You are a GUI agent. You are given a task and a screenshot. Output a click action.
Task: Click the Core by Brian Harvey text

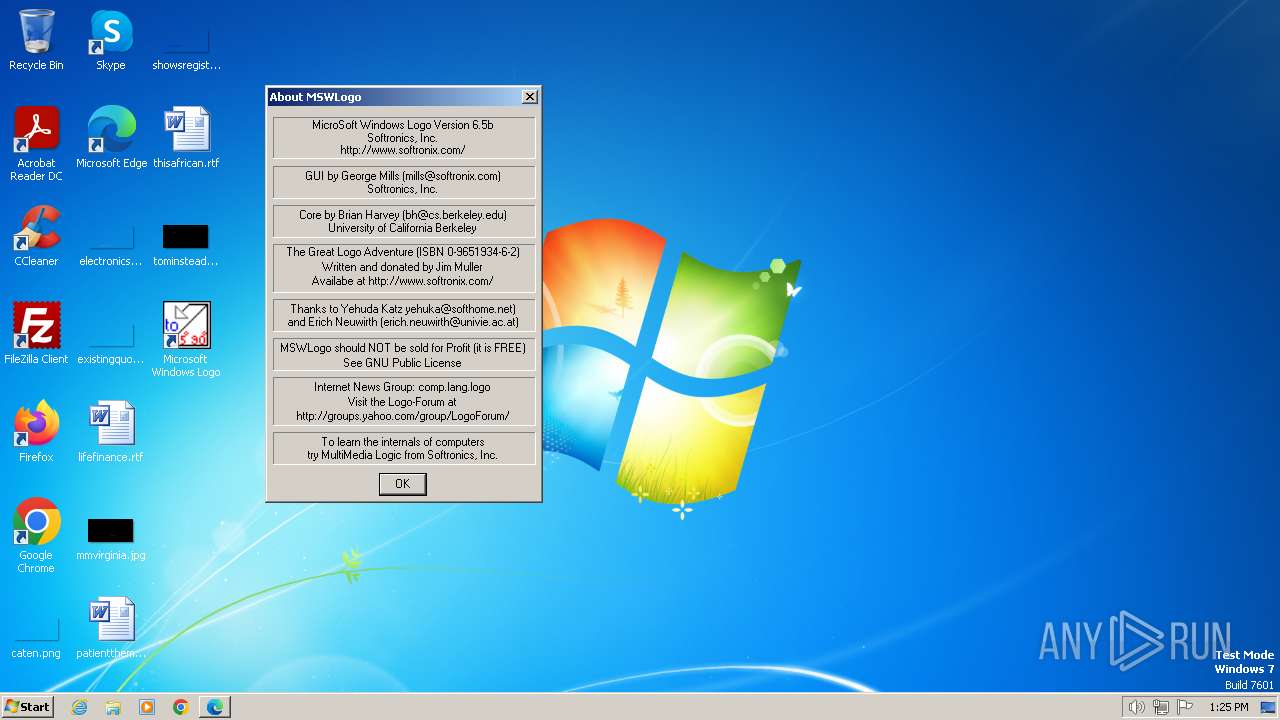pyautogui.click(x=402, y=215)
